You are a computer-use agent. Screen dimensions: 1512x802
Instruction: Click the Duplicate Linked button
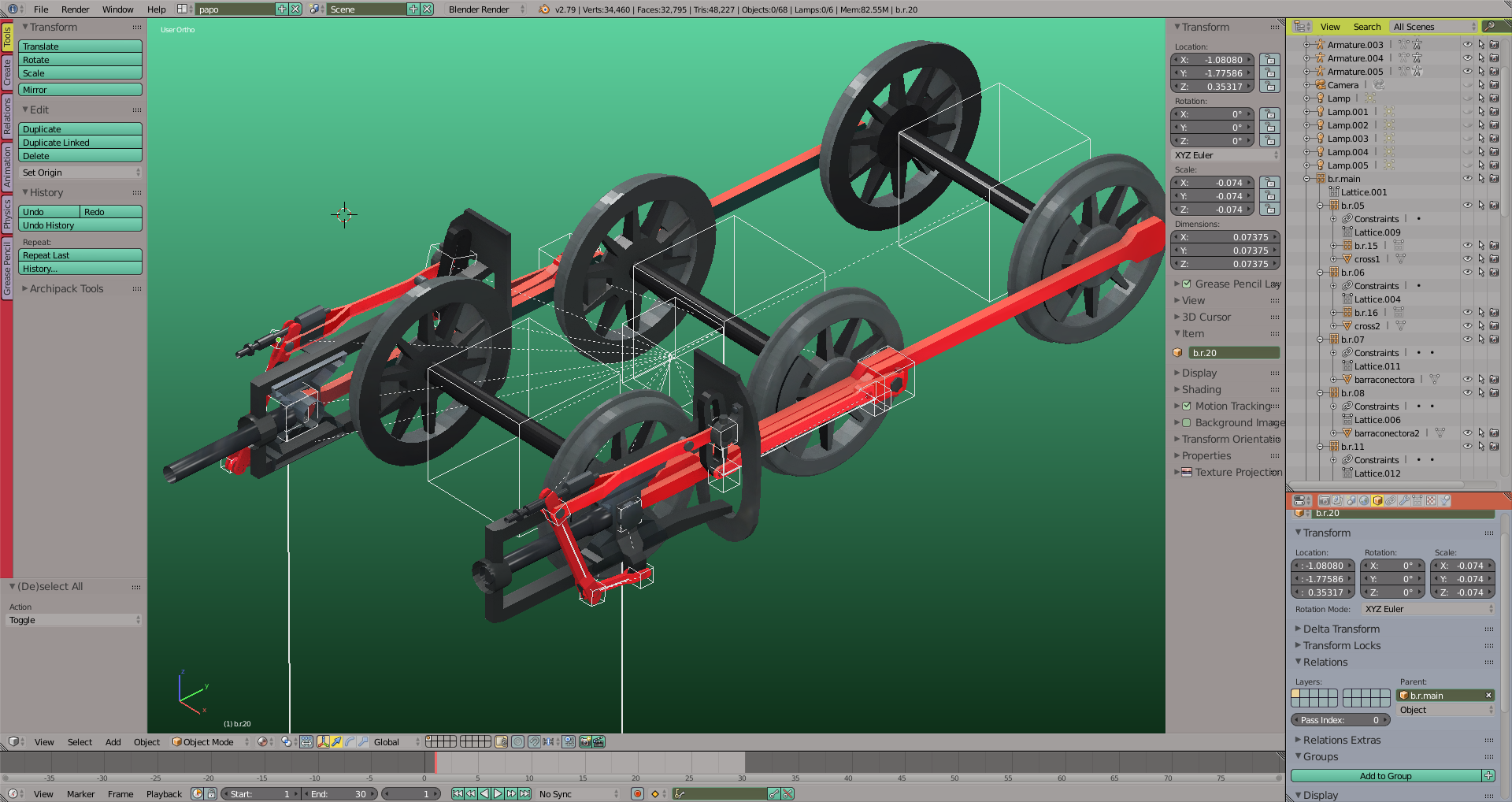[80, 143]
